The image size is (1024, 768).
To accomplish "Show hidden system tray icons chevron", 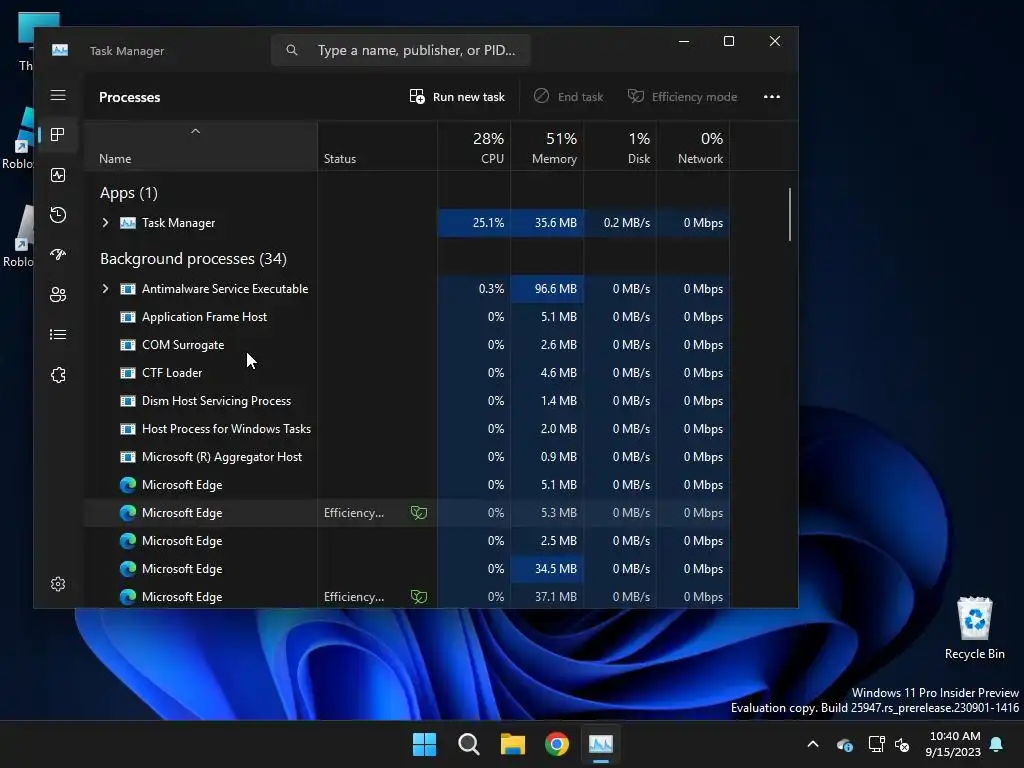I will [813, 744].
